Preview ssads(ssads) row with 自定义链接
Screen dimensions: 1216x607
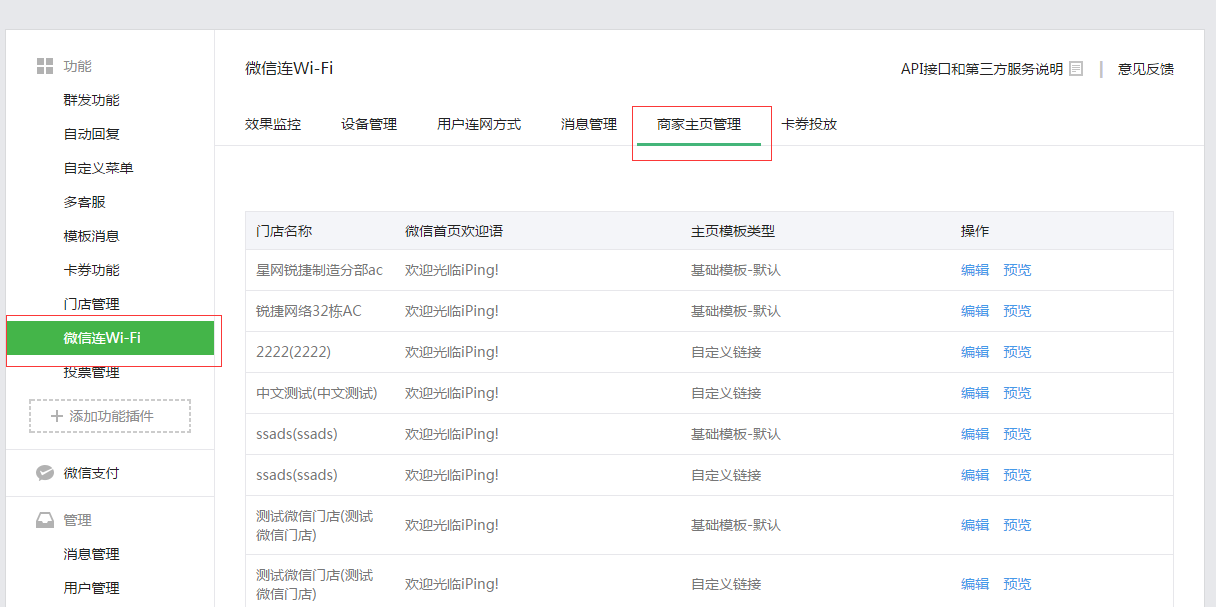tap(1017, 475)
